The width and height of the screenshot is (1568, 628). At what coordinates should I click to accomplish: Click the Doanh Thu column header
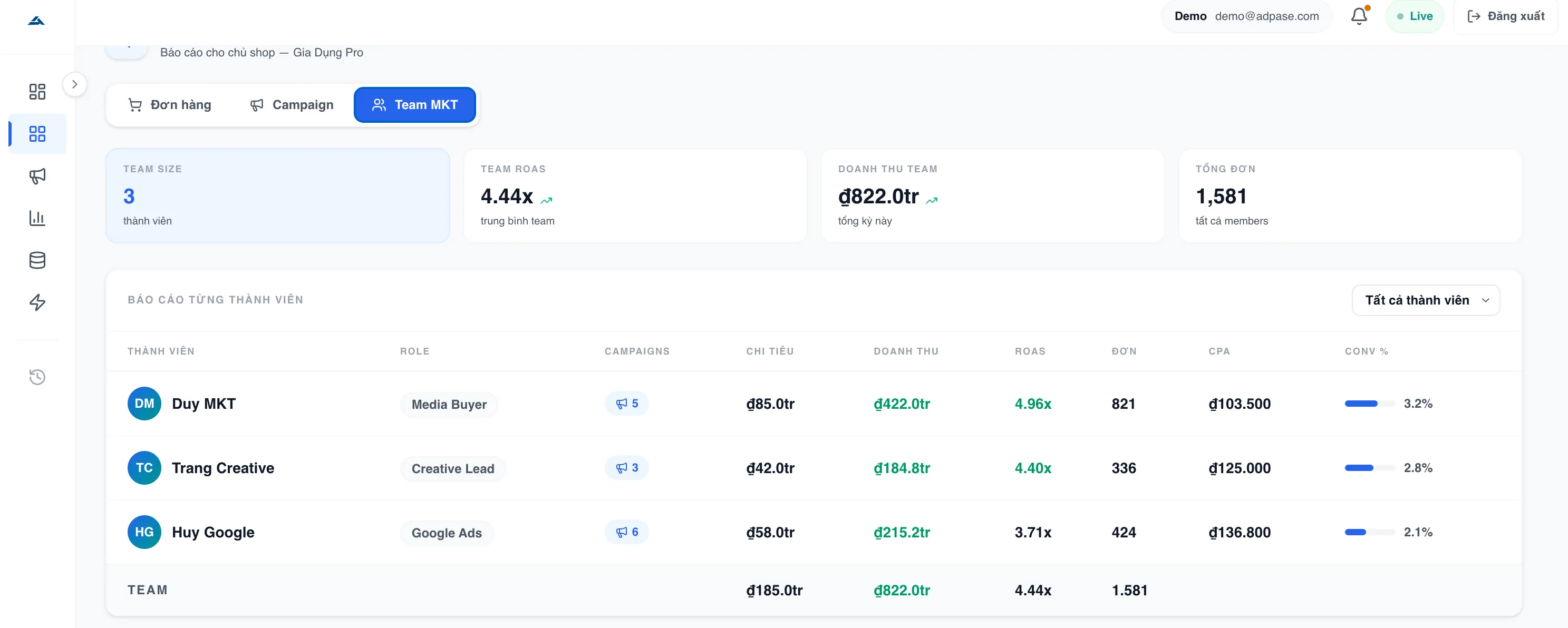pyautogui.click(x=906, y=351)
